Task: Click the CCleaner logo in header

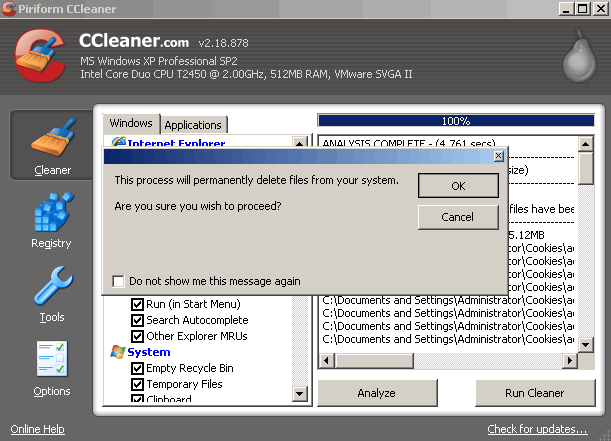Action: click(40, 55)
